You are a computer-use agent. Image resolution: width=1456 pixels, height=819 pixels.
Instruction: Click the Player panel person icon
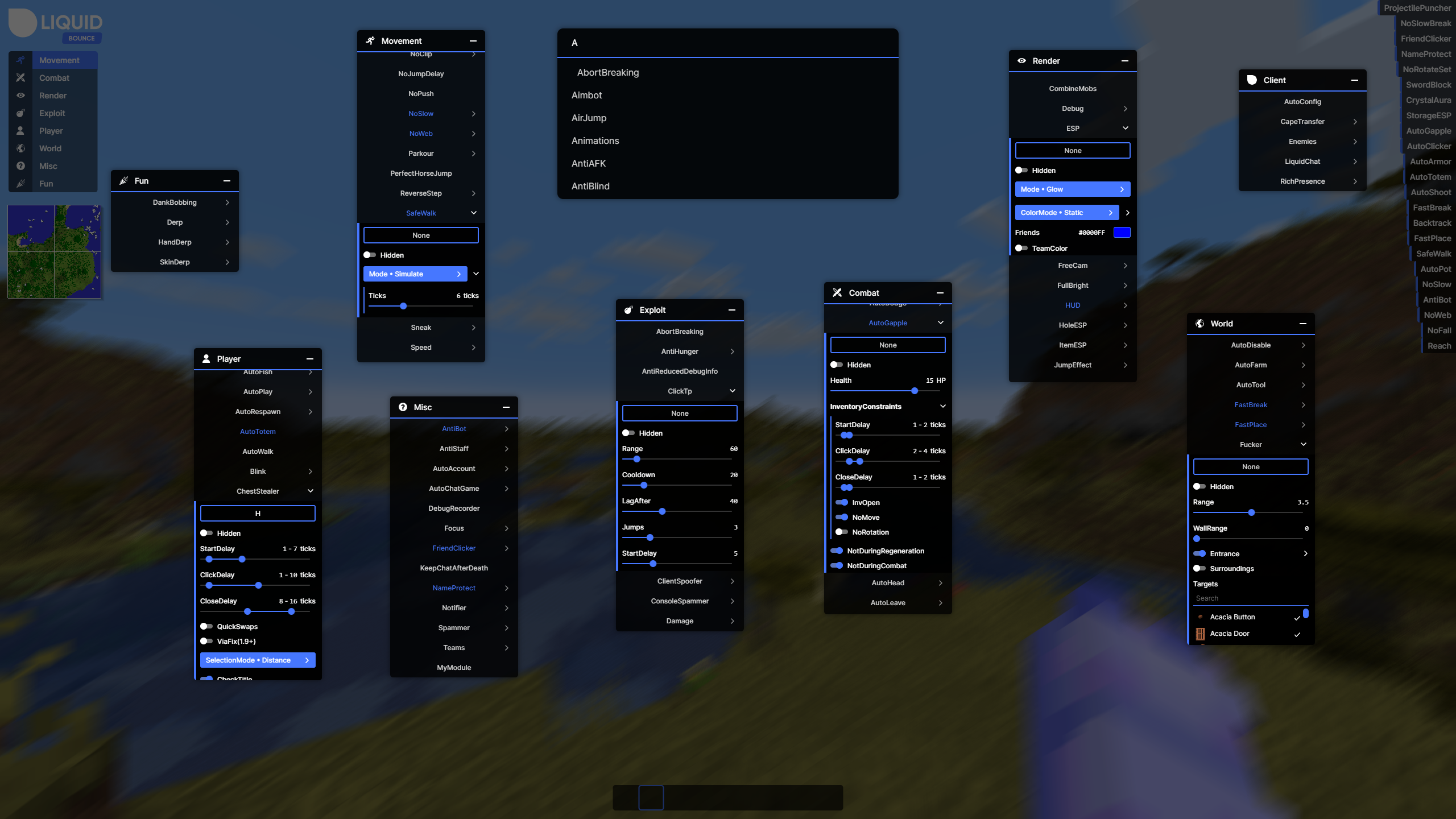[205, 358]
